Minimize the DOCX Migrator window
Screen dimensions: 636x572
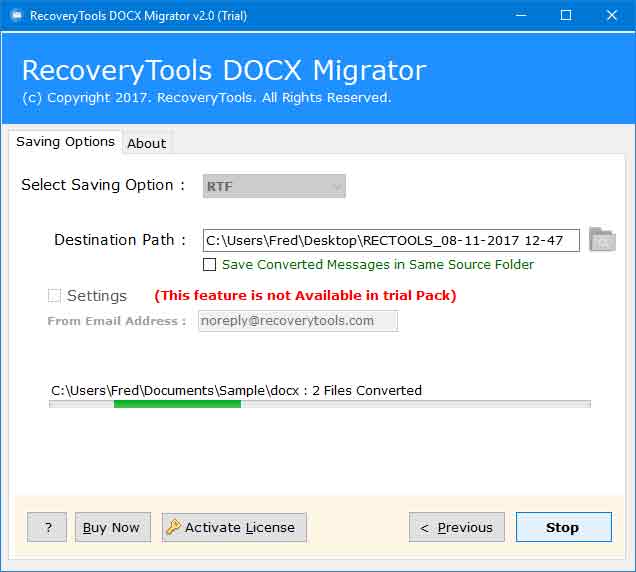[521, 15]
